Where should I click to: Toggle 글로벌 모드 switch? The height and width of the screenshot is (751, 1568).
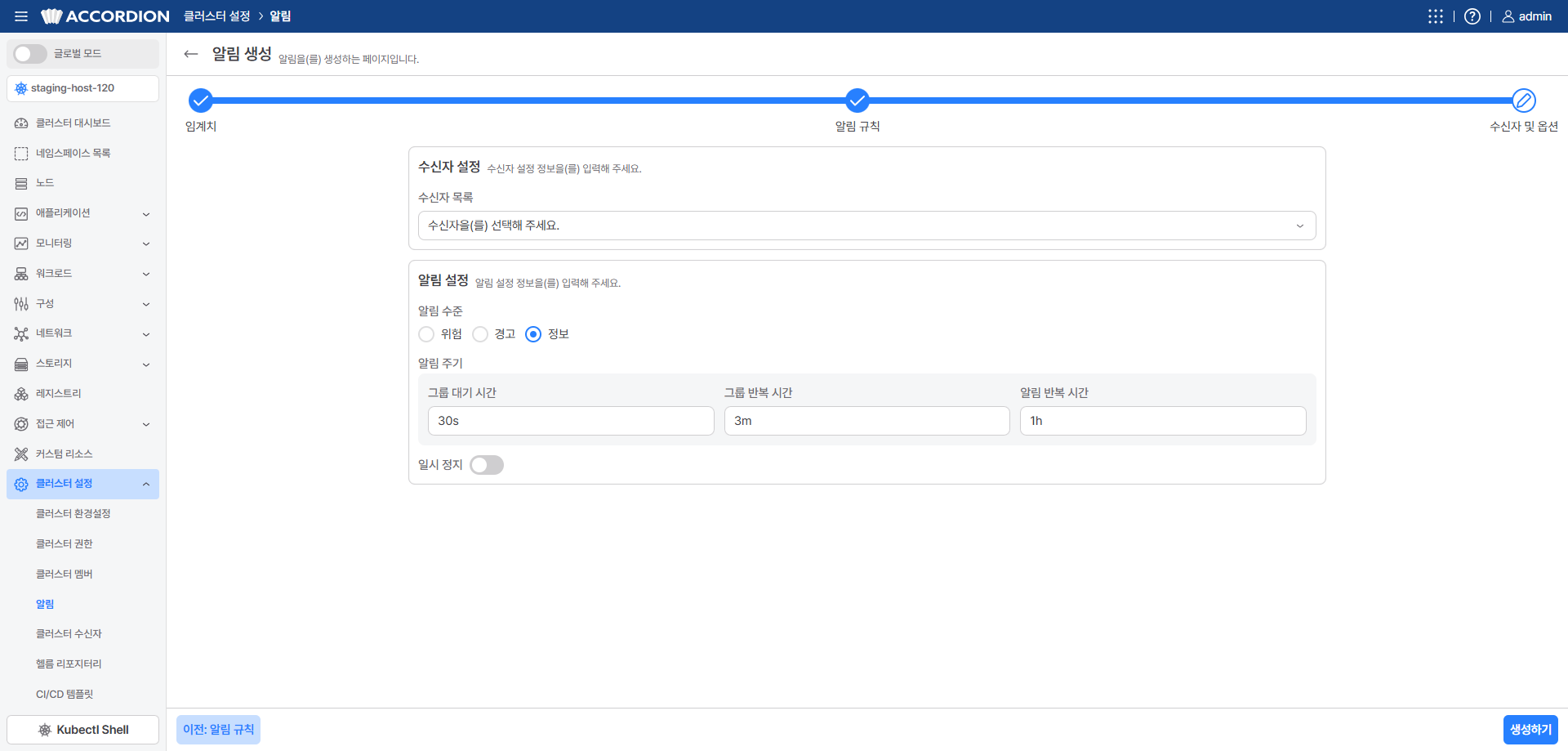click(x=30, y=54)
